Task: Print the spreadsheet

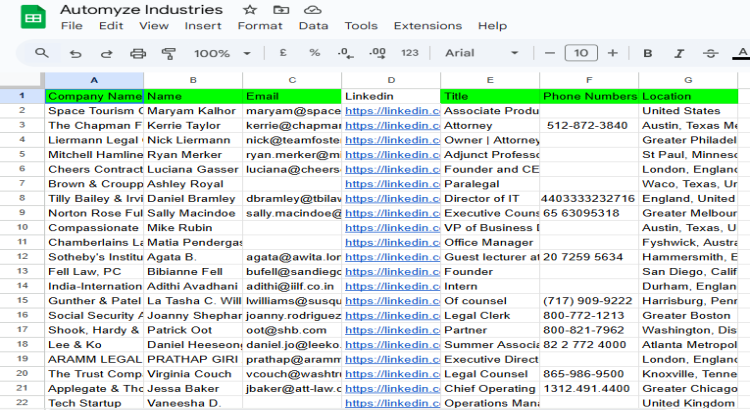Action: 138,53
